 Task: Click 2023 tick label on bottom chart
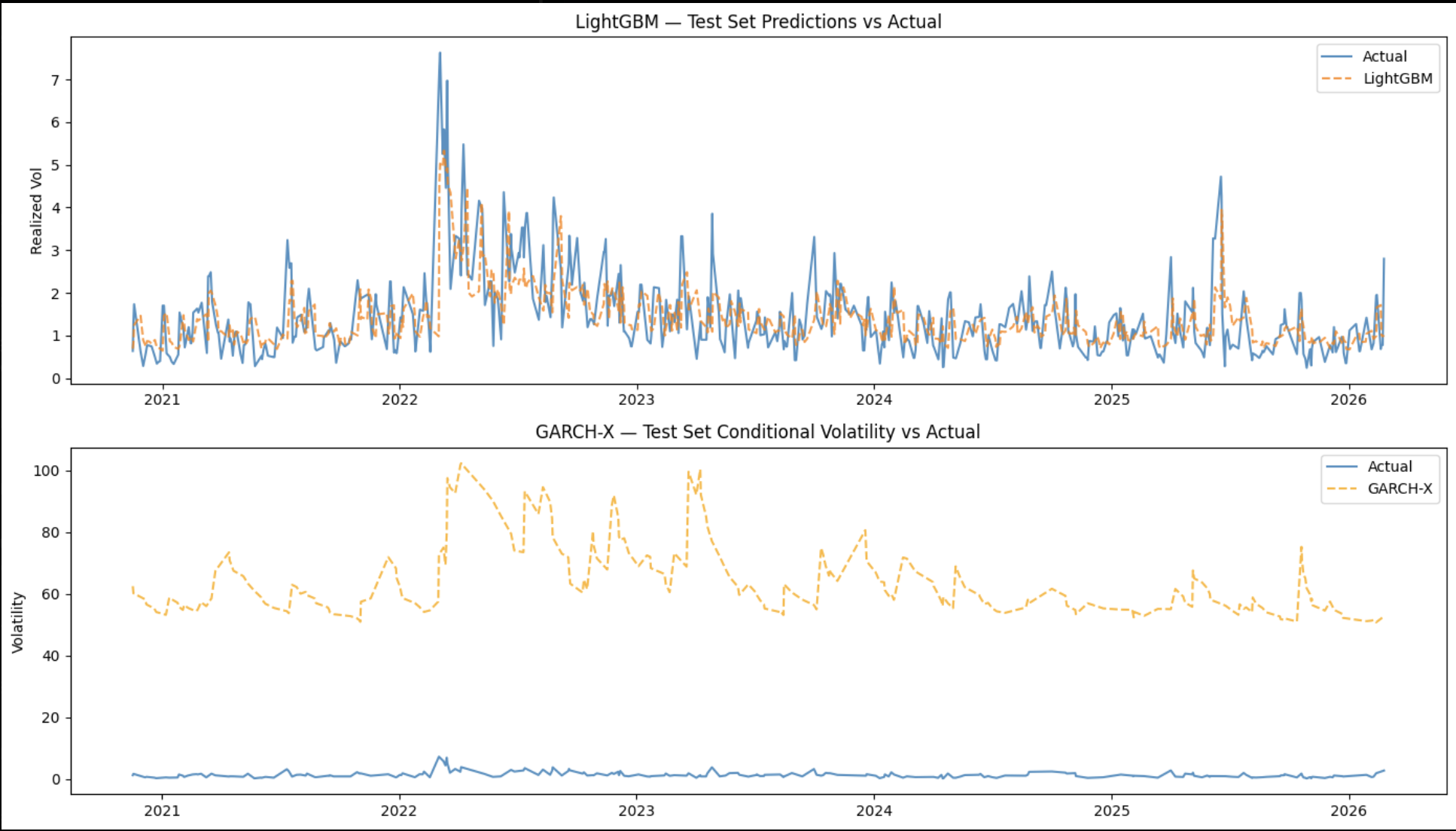(x=636, y=811)
